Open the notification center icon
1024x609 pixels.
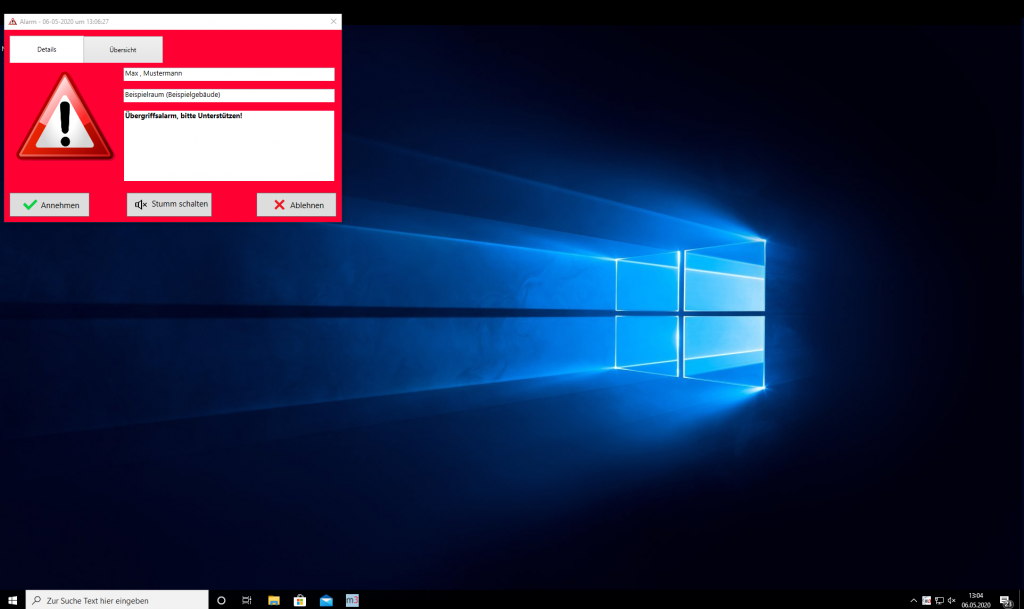point(1006,601)
